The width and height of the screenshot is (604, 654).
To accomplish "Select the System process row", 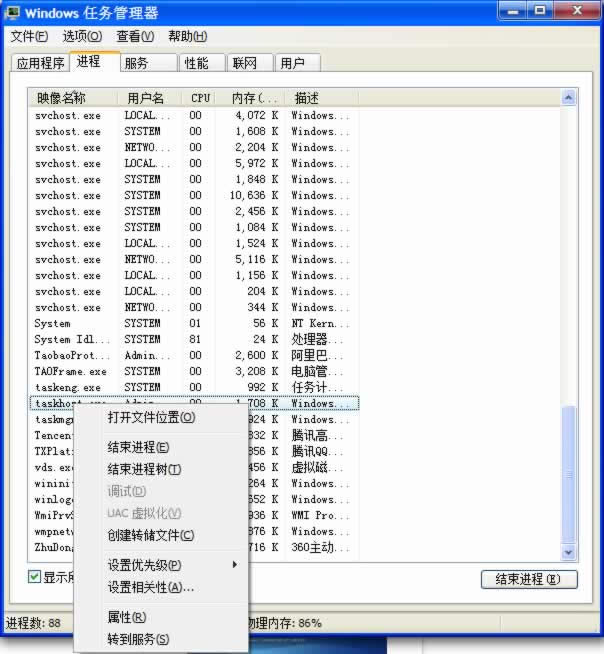I will coord(194,324).
